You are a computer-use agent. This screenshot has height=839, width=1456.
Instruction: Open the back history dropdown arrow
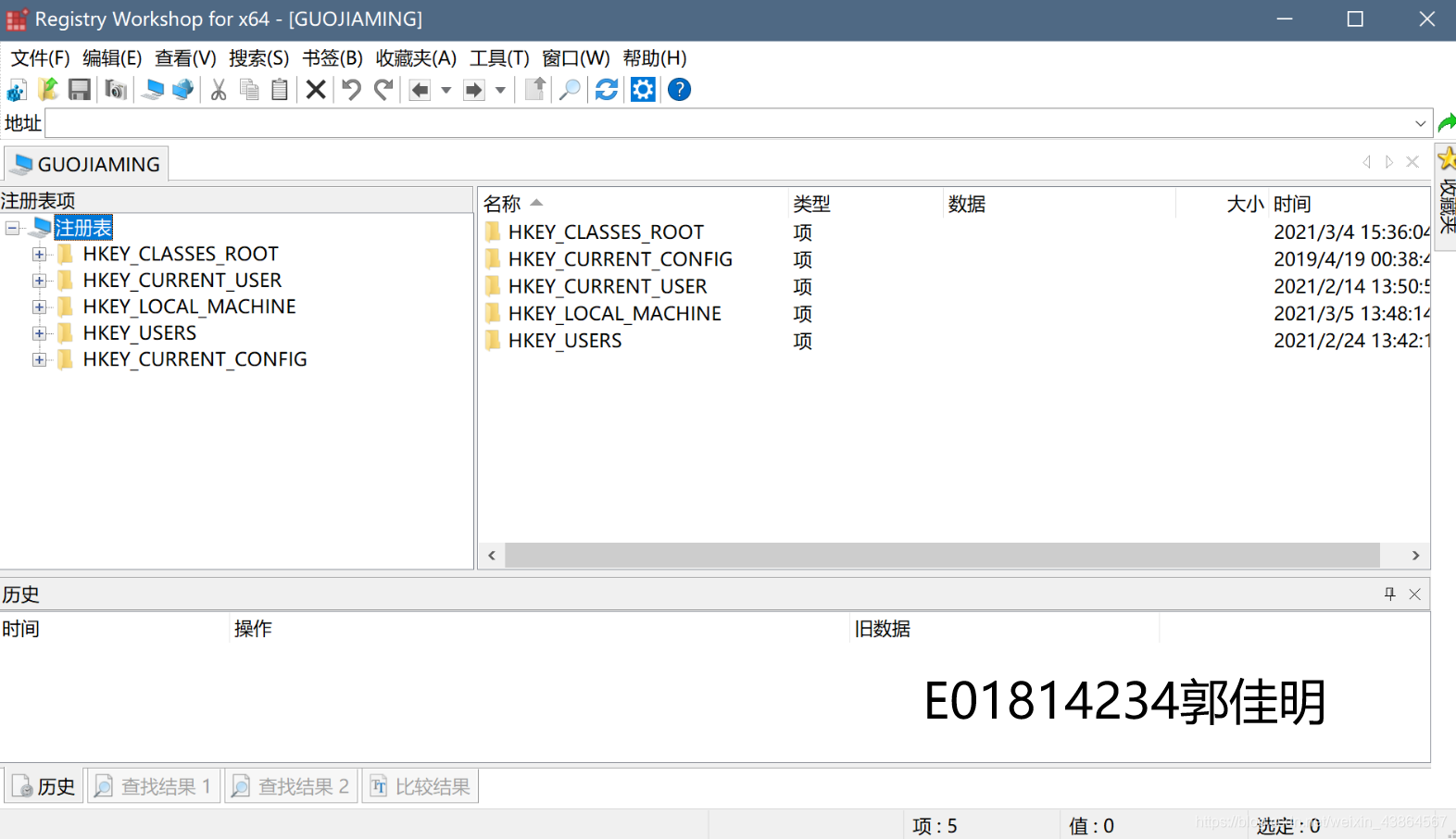pos(446,90)
